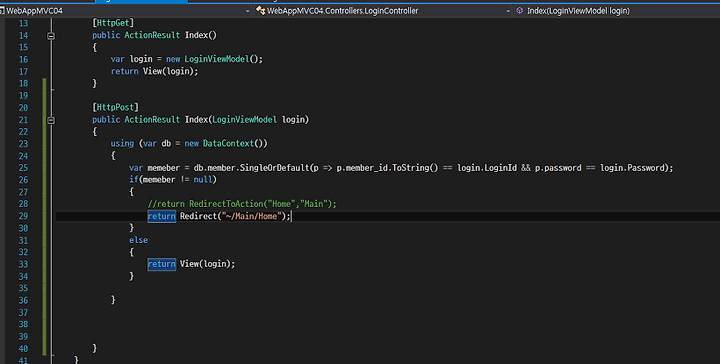Click the opening brace on line 22
Viewport: 720px width, 364px height.
95,132
